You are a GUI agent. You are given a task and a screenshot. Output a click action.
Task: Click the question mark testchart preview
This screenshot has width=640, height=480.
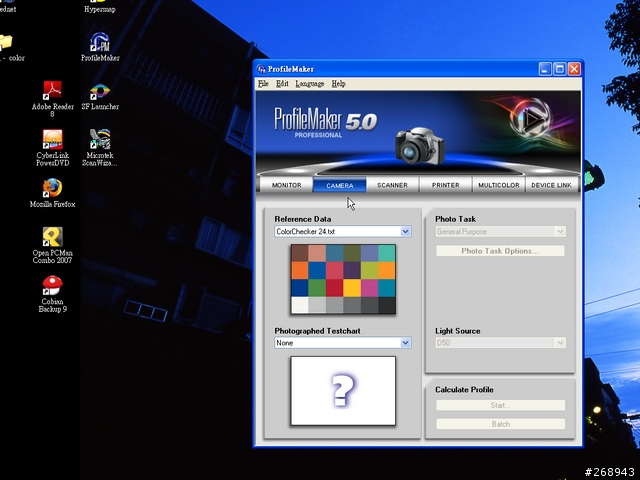pos(343,391)
